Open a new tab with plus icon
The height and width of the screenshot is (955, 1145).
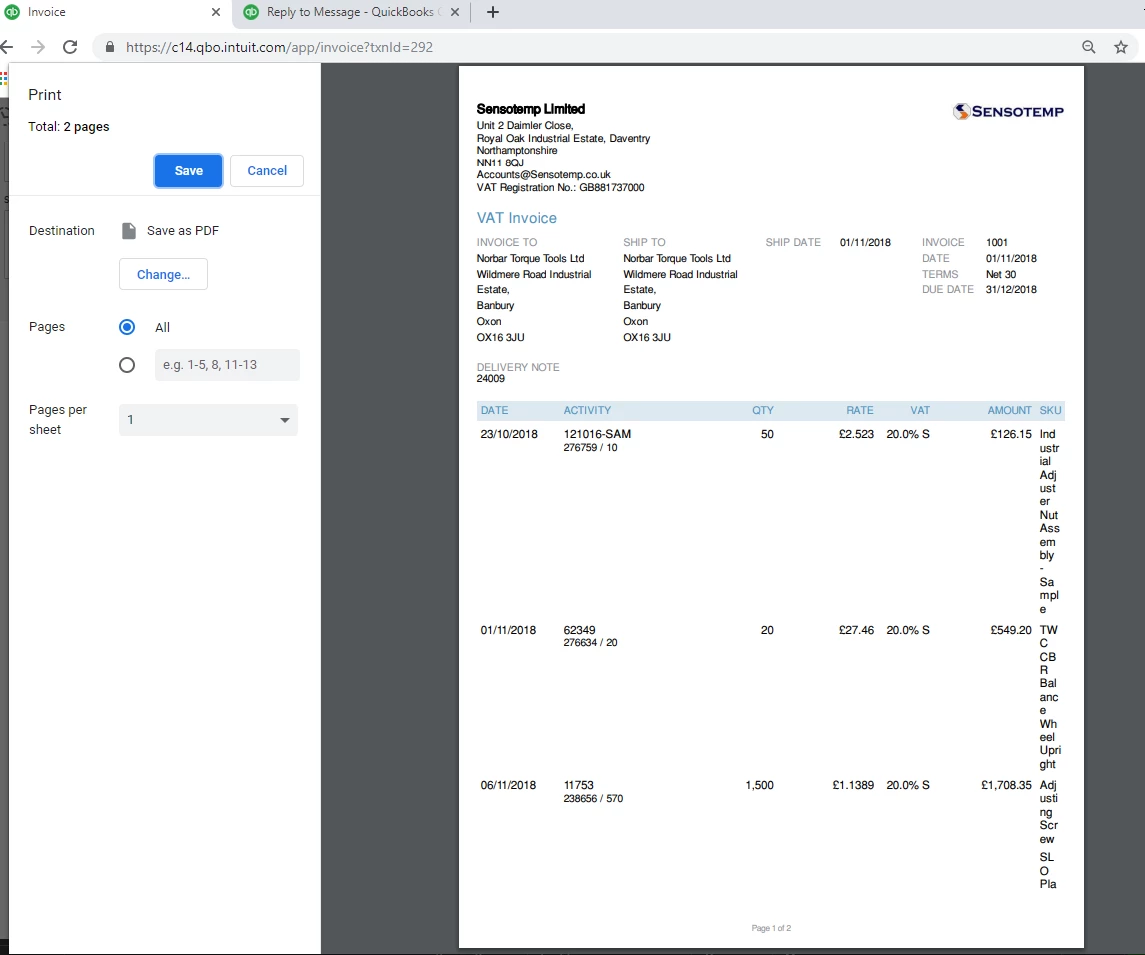[493, 12]
